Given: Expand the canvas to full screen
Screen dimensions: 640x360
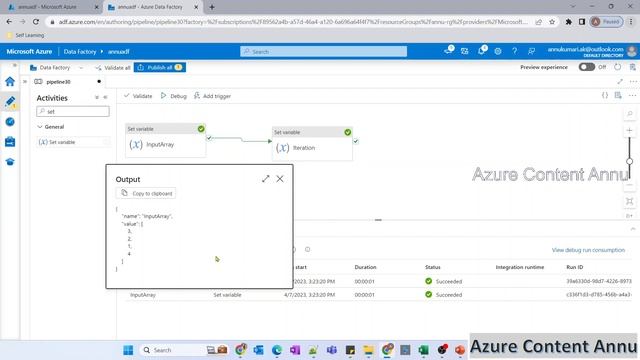Looking at the screenshot, I should coord(620,82).
